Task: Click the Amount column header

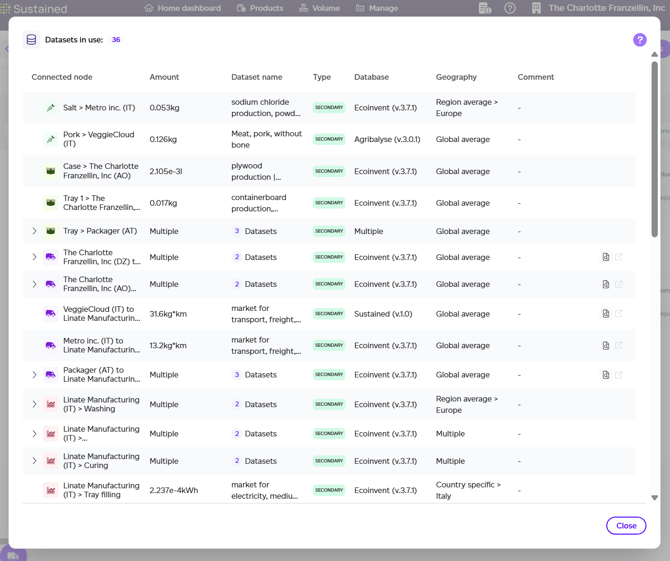Action: [x=164, y=77]
